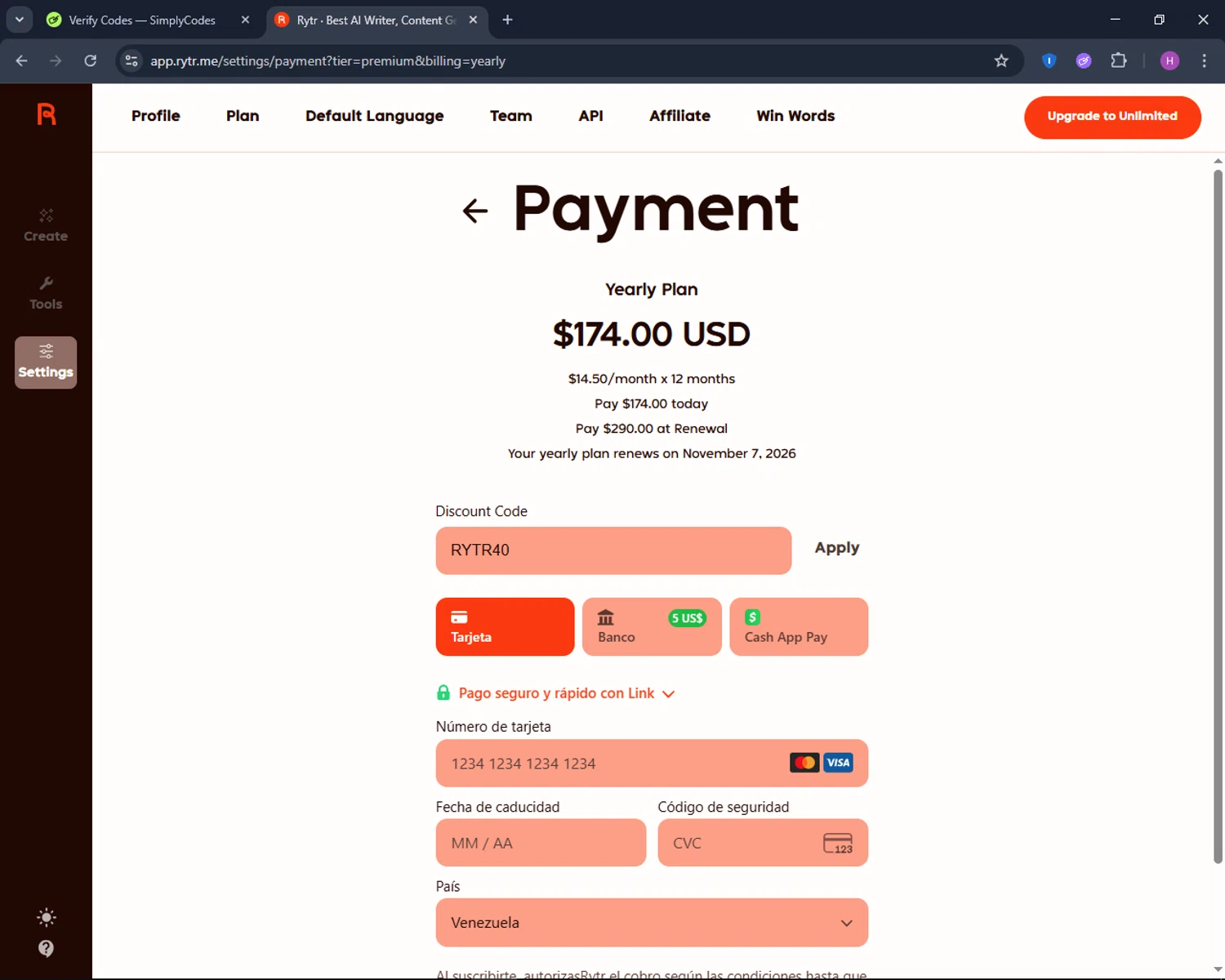The height and width of the screenshot is (980, 1225).
Task: Apply the discount code
Action: pos(837,548)
